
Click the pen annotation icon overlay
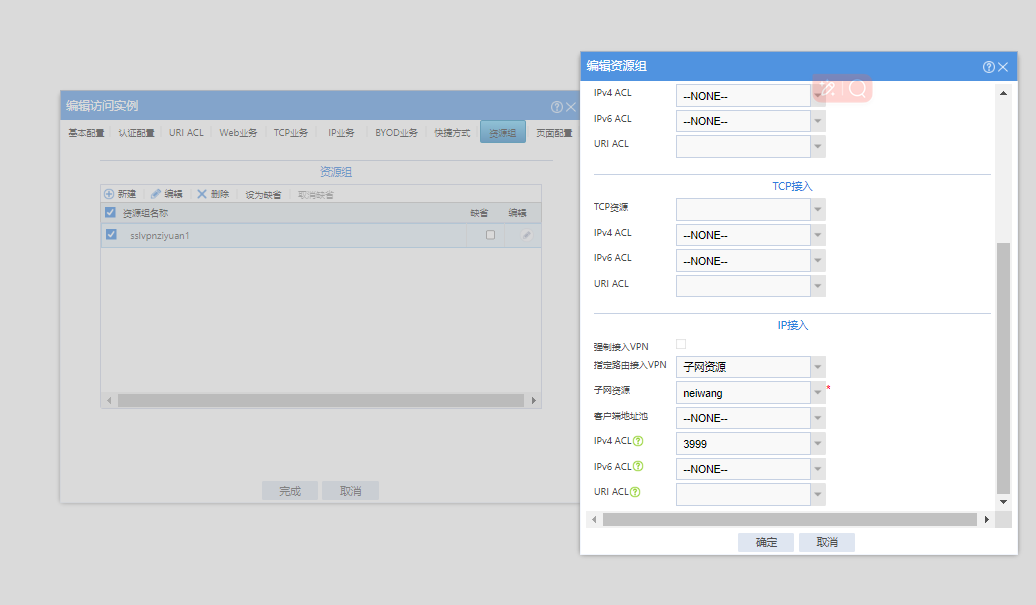(827, 88)
